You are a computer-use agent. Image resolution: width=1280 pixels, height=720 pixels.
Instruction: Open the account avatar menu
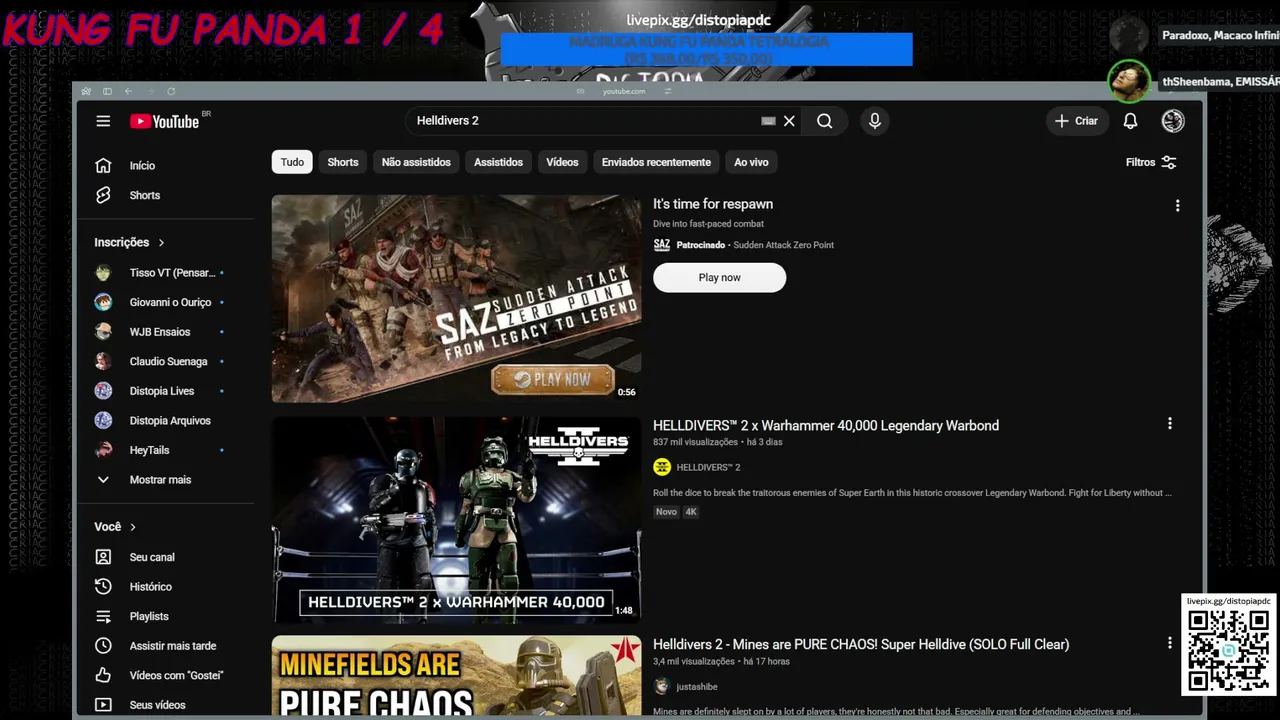(1173, 121)
